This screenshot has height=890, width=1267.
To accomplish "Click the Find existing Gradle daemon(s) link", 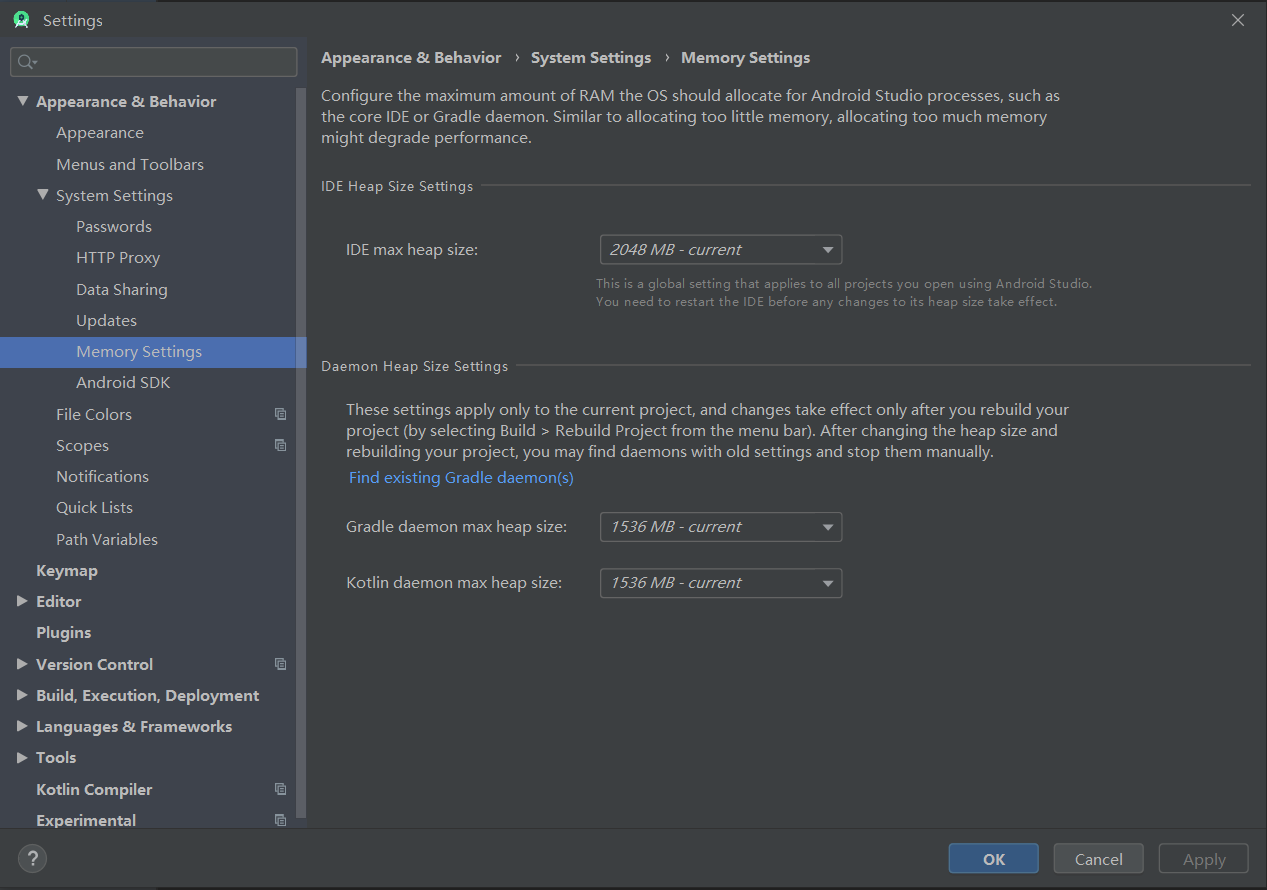I will pos(461,478).
